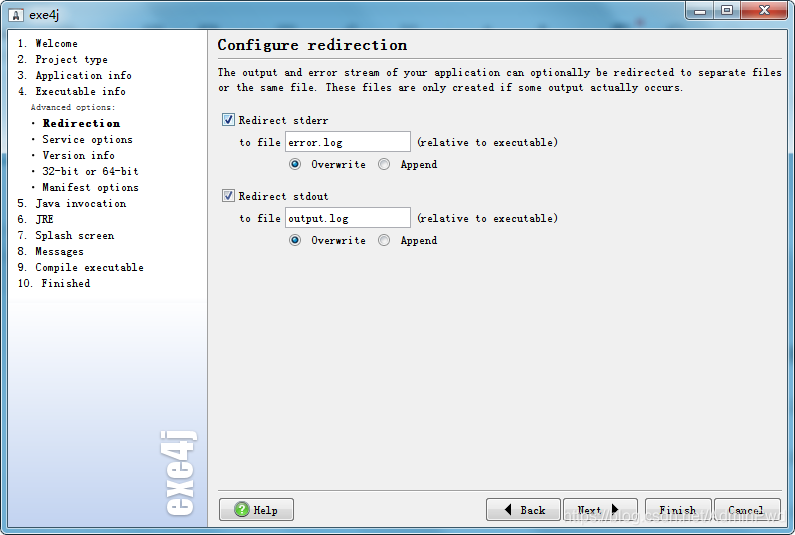The width and height of the screenshot is (795, 535).
Task: Go to step 3 Application info
Action: [75, 76]
